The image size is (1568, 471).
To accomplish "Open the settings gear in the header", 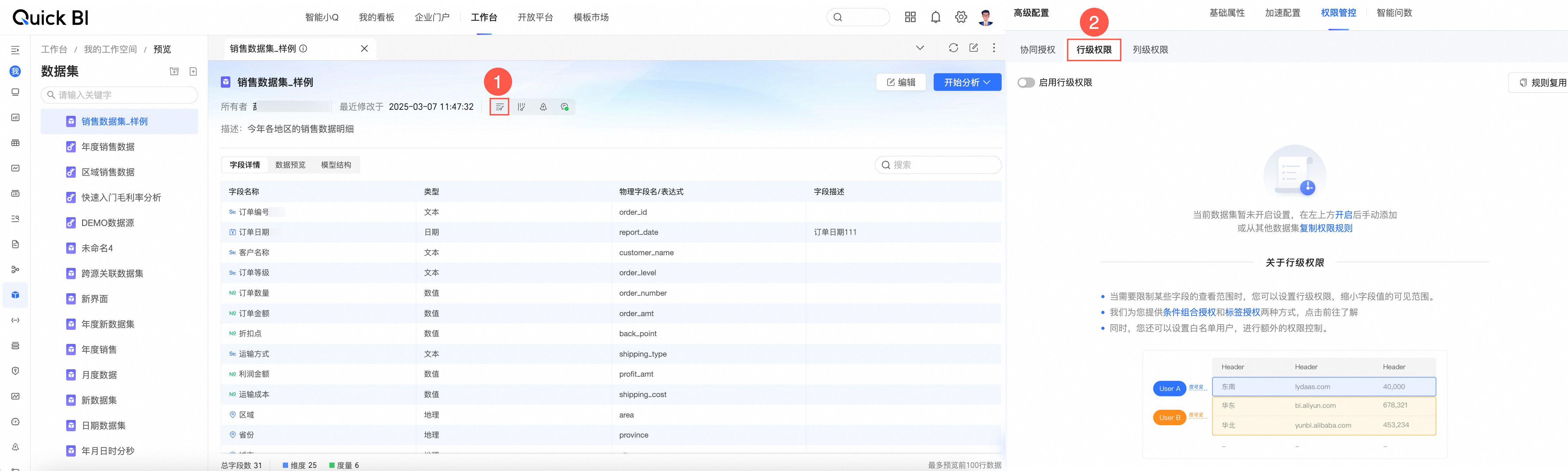I will [x=960, y=18].
